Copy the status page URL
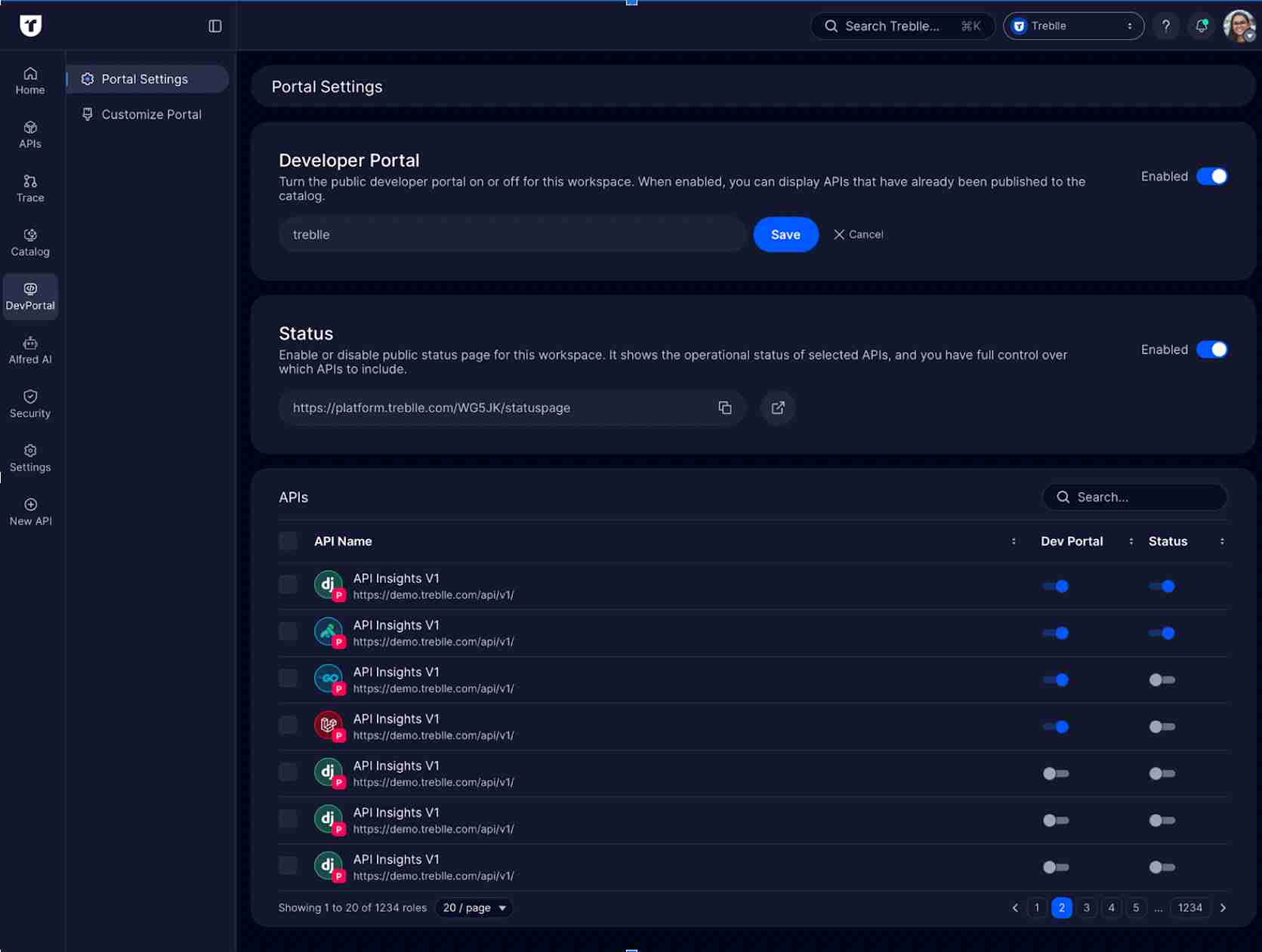Screen dimensions: 1262x952 tap(724, 408)
